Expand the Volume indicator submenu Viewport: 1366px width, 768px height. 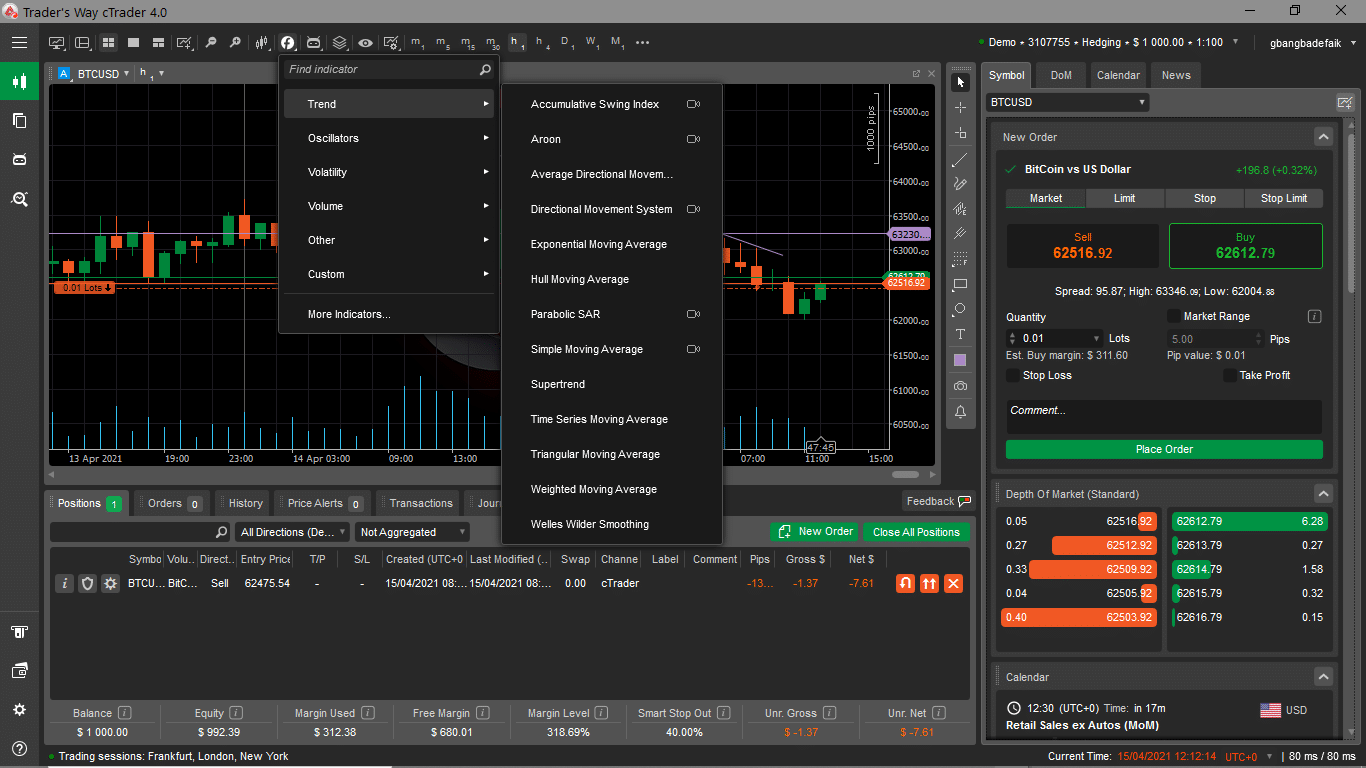pos(388,206)
